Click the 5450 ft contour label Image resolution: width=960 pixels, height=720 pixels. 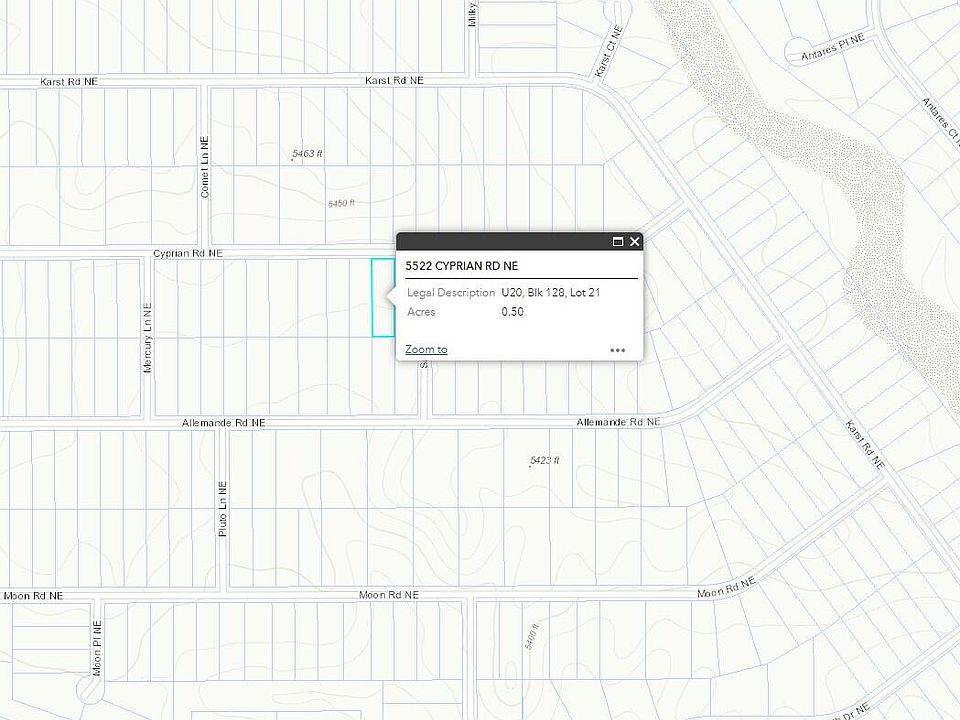point(341,203)
